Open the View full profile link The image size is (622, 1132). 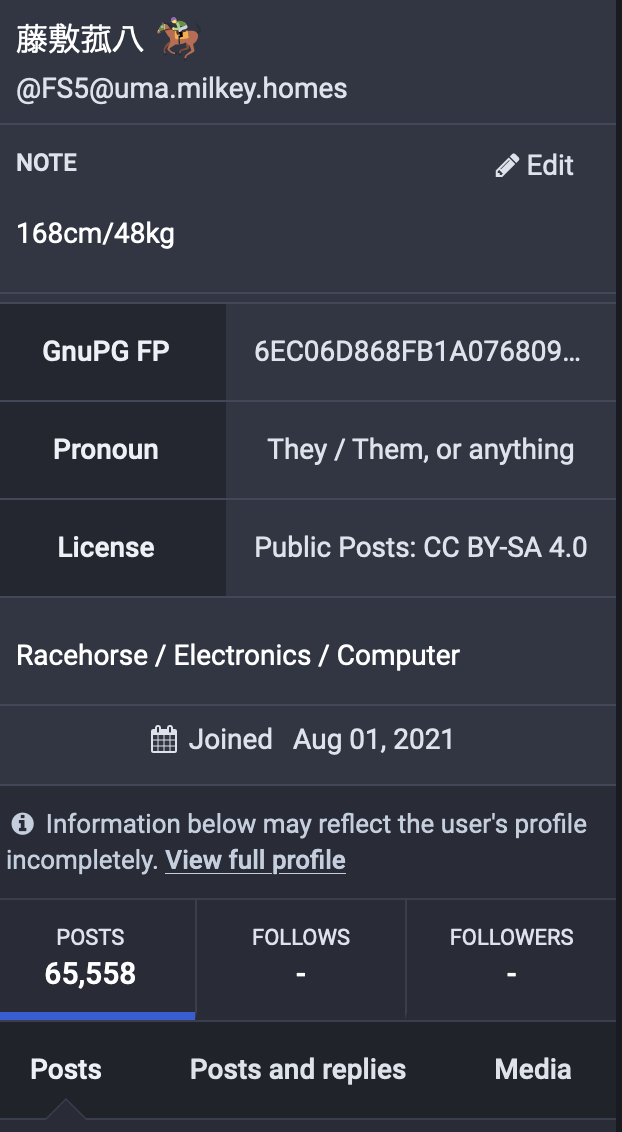255,861
